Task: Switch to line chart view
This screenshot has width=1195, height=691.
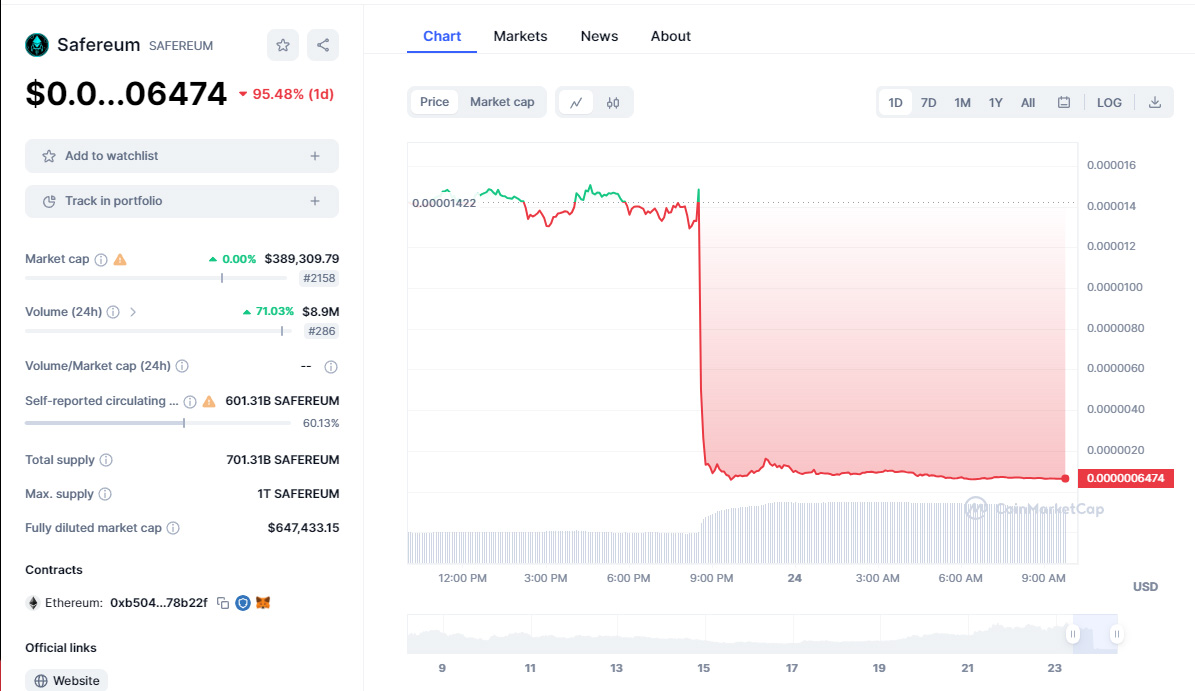Action: [x=576, y=102]
